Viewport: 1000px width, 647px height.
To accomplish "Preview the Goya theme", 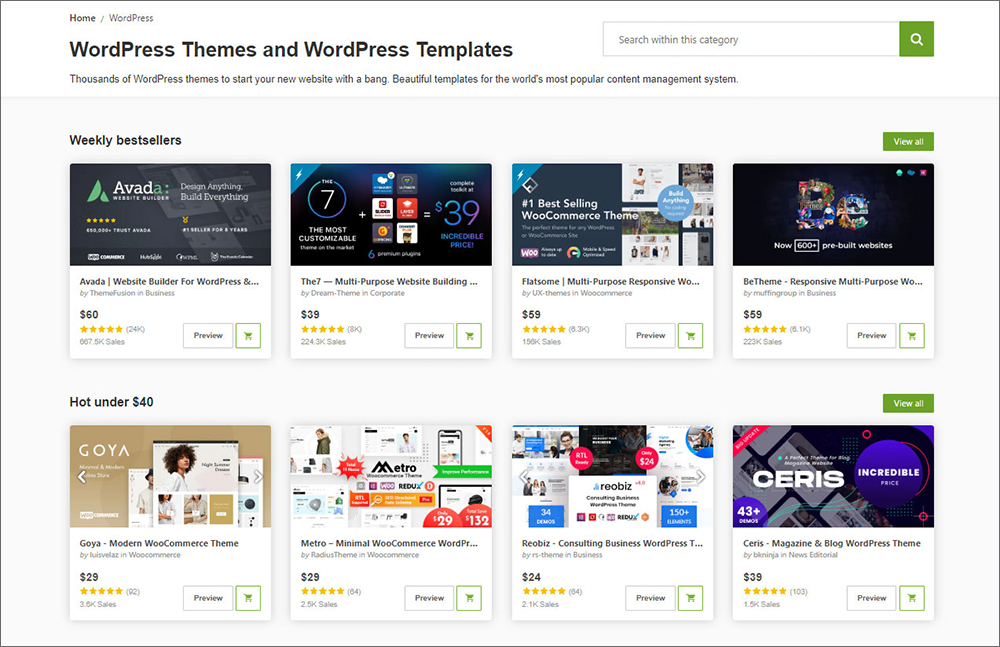I will click(208, 598).
